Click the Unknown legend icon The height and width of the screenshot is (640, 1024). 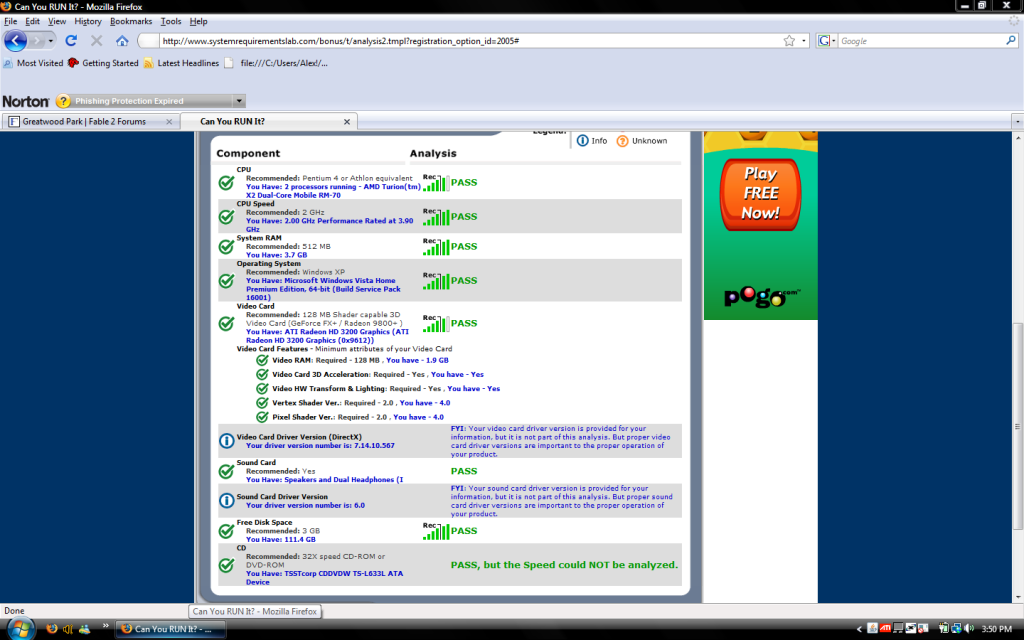pyautogui.click(x=622, y=140)
